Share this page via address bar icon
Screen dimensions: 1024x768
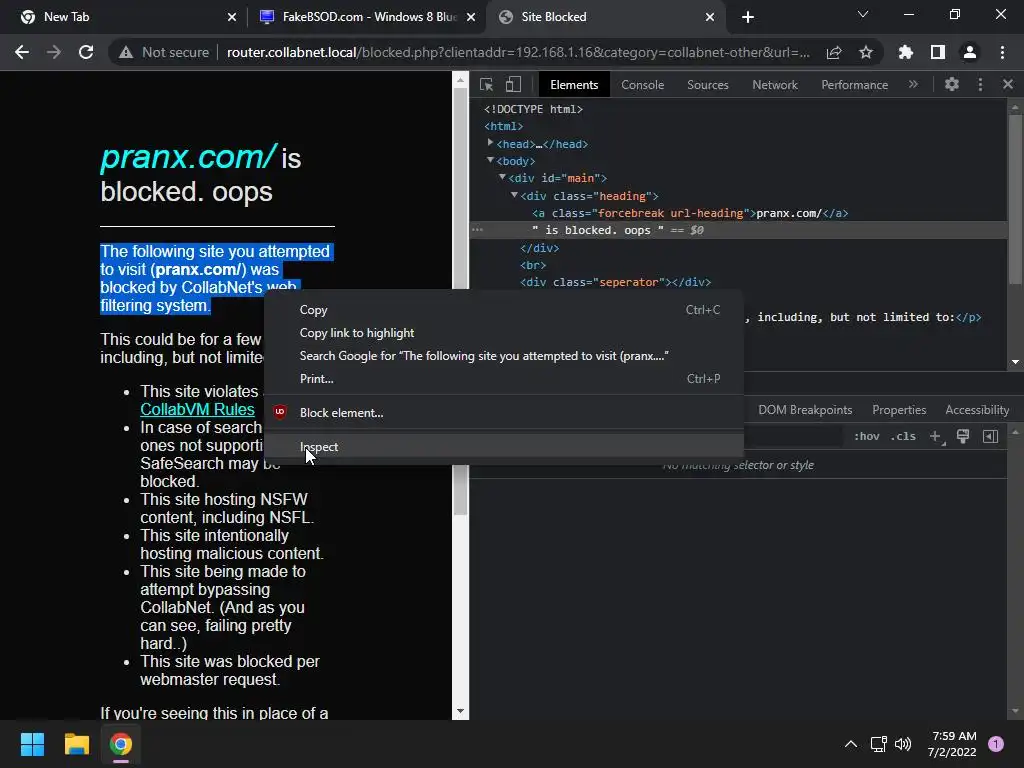834,52
